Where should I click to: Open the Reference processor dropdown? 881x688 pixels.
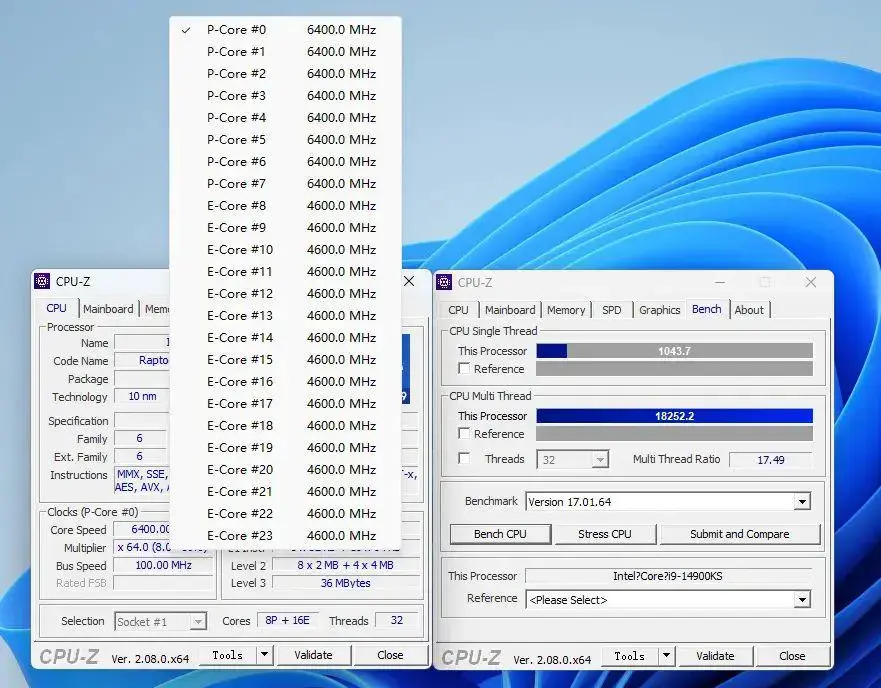pyautogui.click(x=802, y=600)
